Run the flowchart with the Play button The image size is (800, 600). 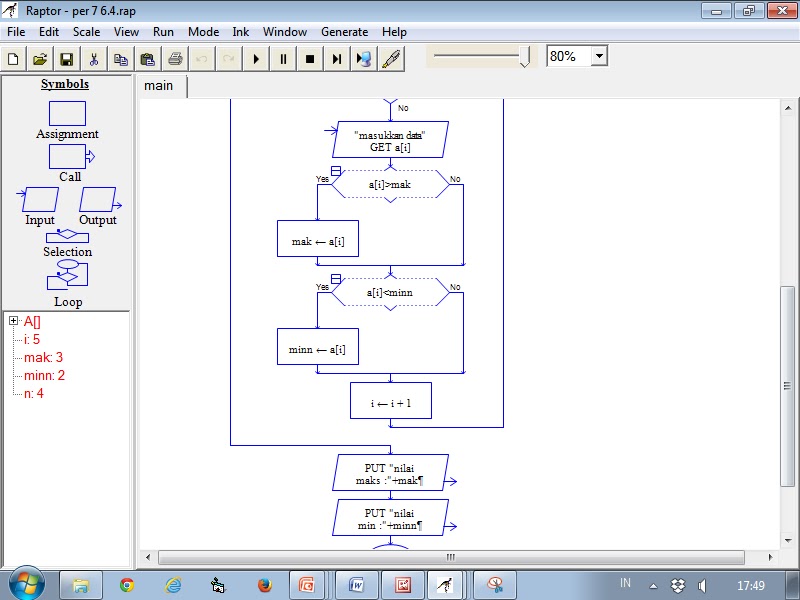(x=256, y=59)
